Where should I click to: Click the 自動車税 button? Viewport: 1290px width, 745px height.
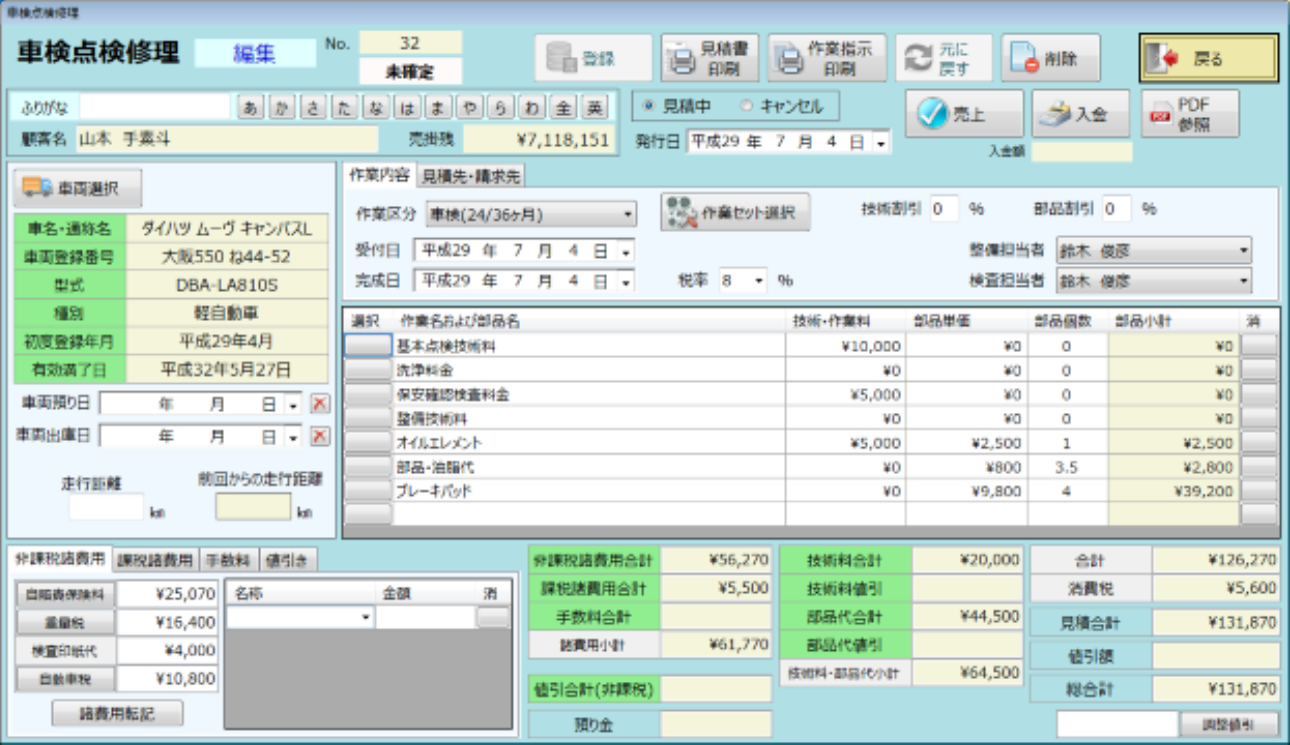66,679
